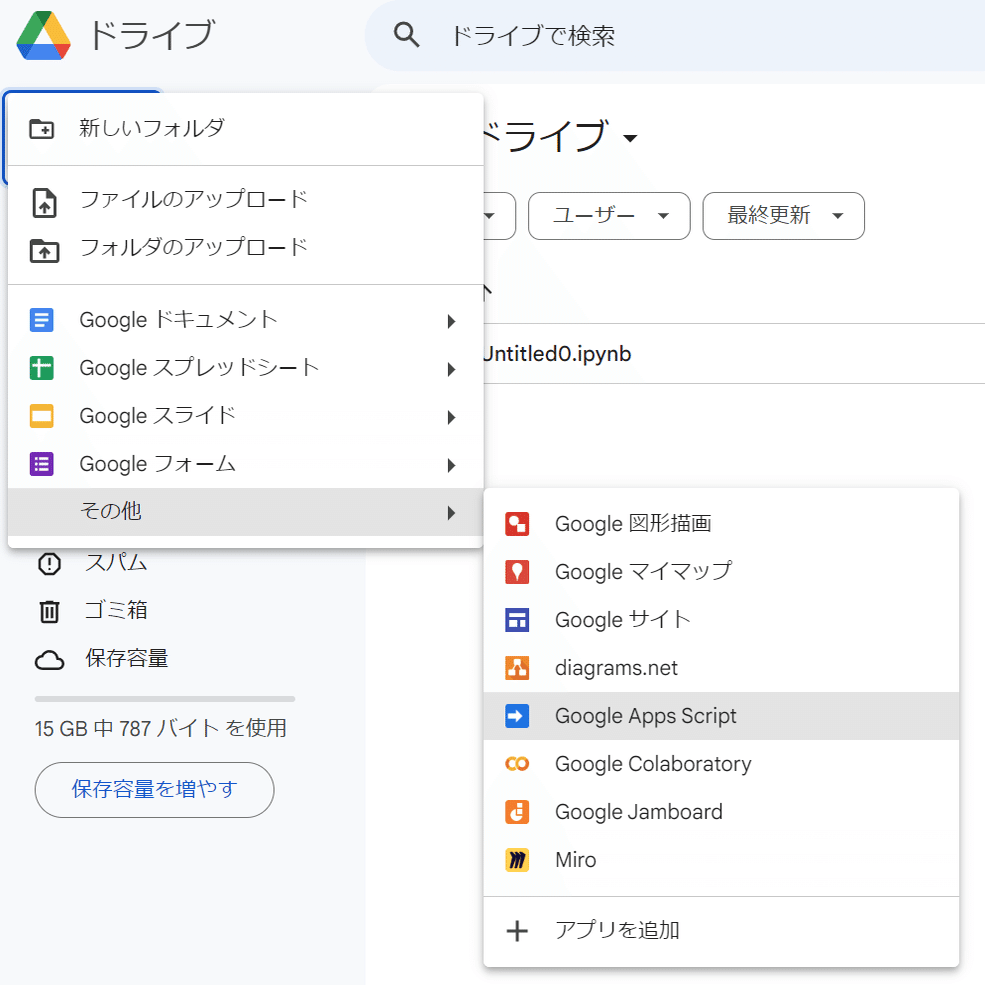Launch Google Apps Script from the submenu
Image resolution: width=985 pixels, height=985 pixels.
click(x=721, y=716)
